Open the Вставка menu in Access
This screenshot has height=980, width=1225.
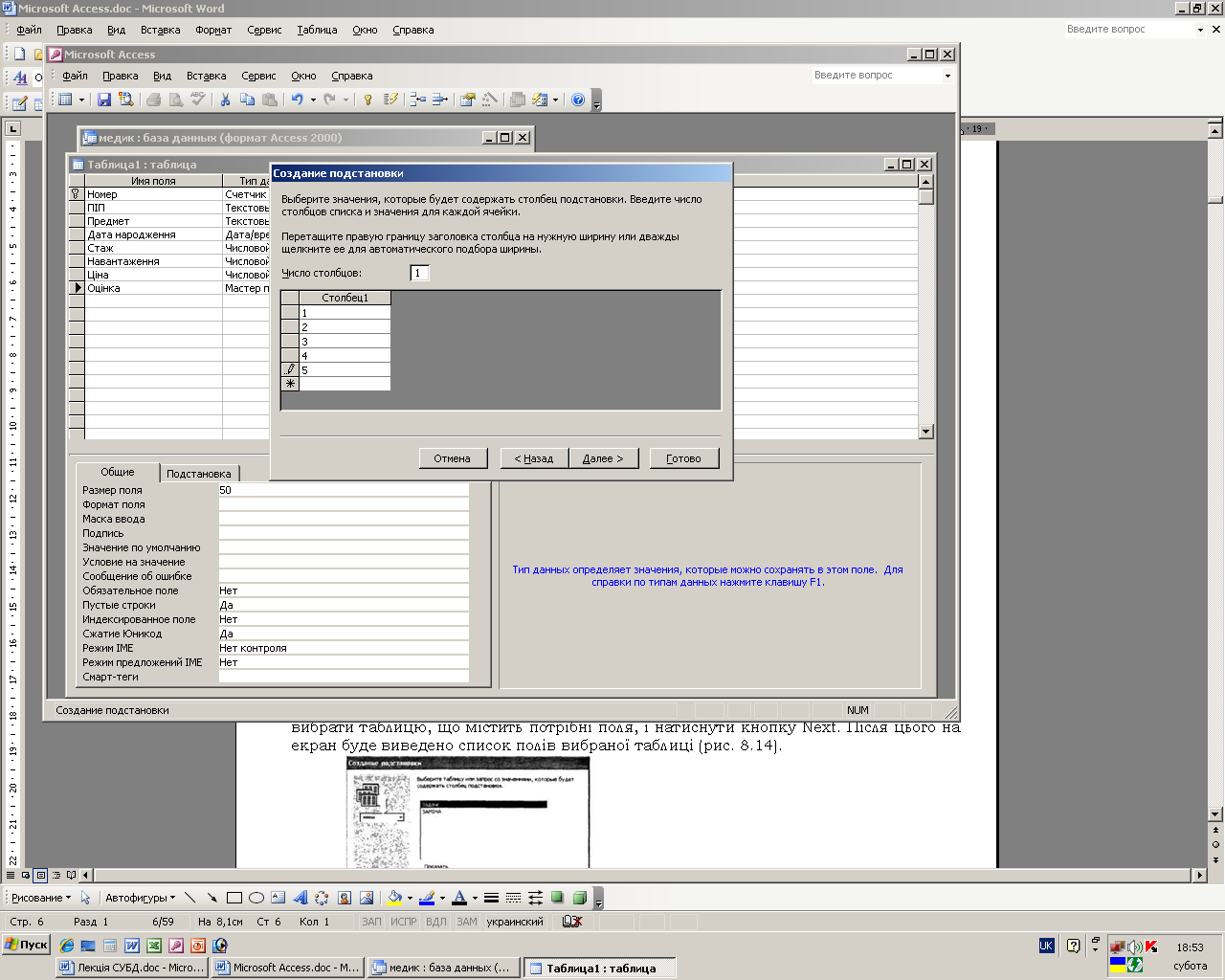207,76
